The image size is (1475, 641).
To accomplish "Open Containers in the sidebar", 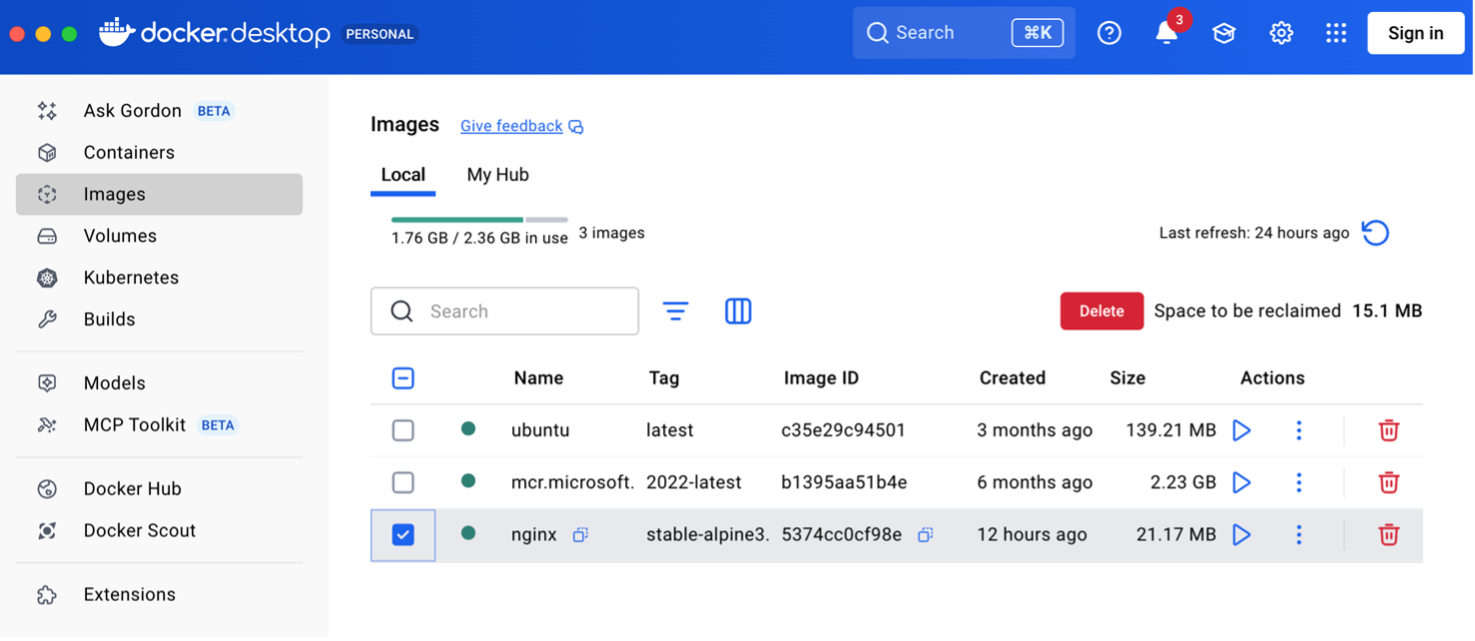I will coord(129,153).
